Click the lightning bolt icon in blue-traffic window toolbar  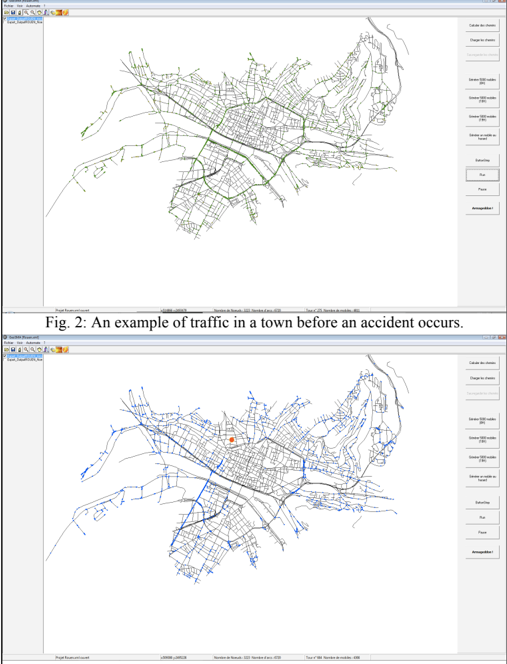[65, 350]
